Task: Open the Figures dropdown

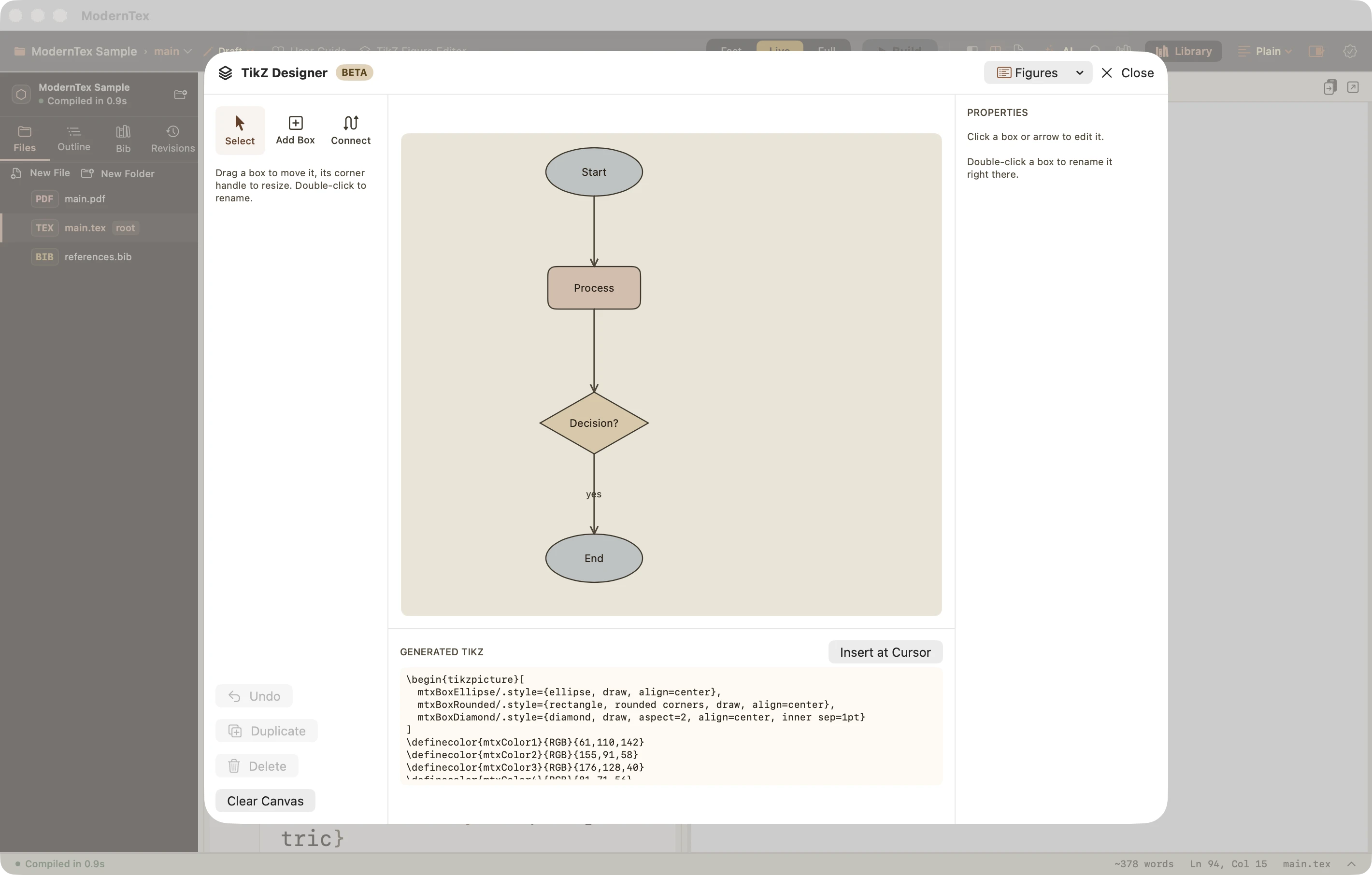Action: pos(1038,72)
